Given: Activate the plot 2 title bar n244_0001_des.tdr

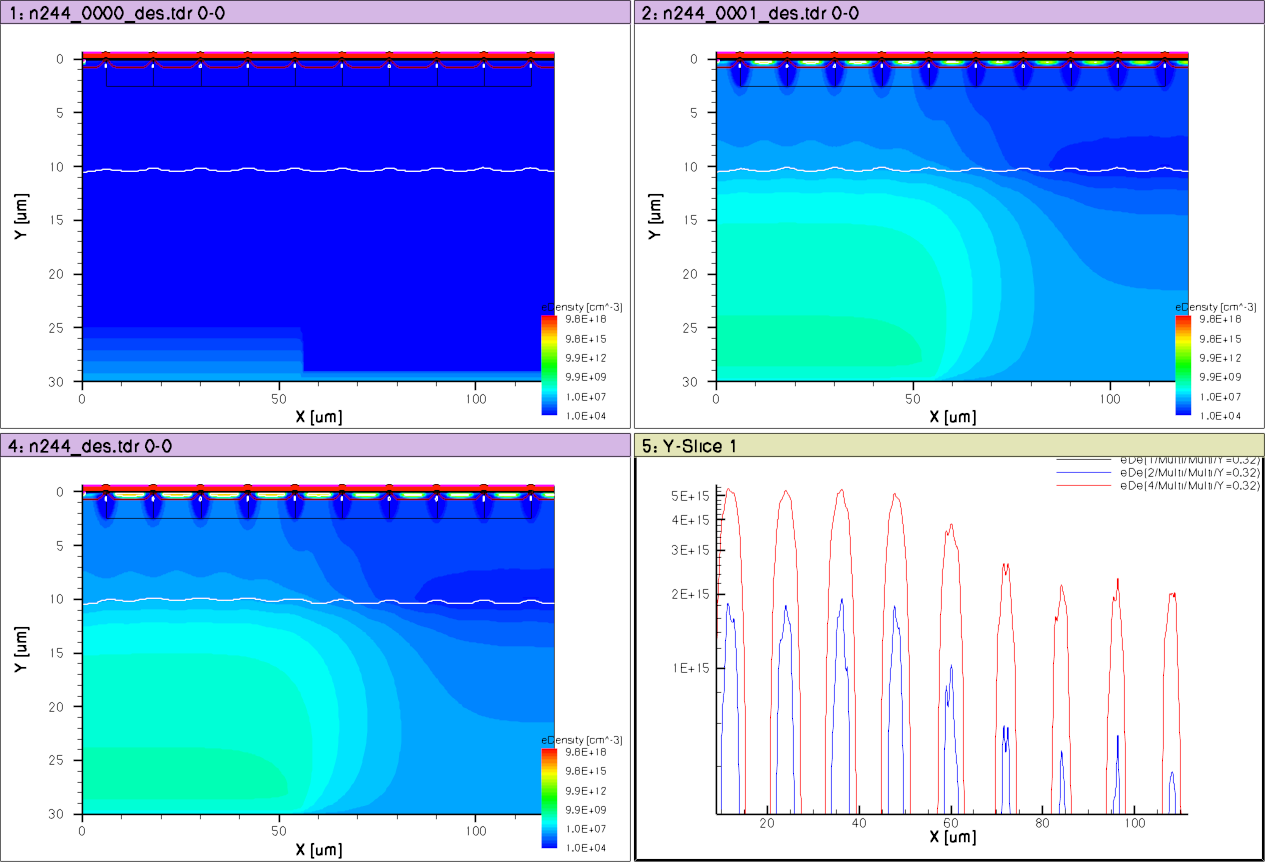Looking at the screenshot, I should 948,12.
